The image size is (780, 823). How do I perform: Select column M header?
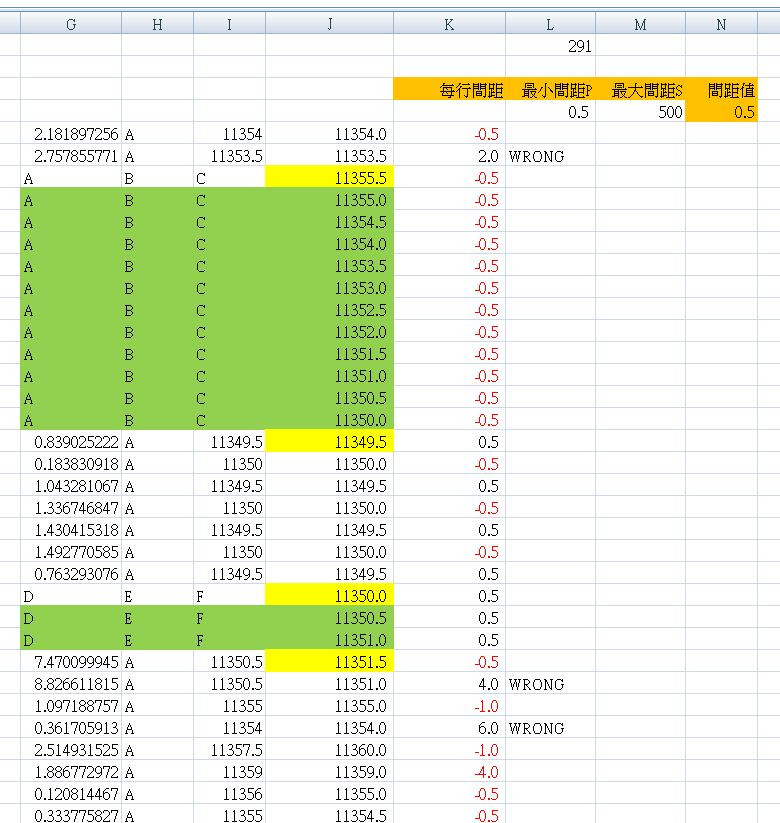click(x=640, y=24)
